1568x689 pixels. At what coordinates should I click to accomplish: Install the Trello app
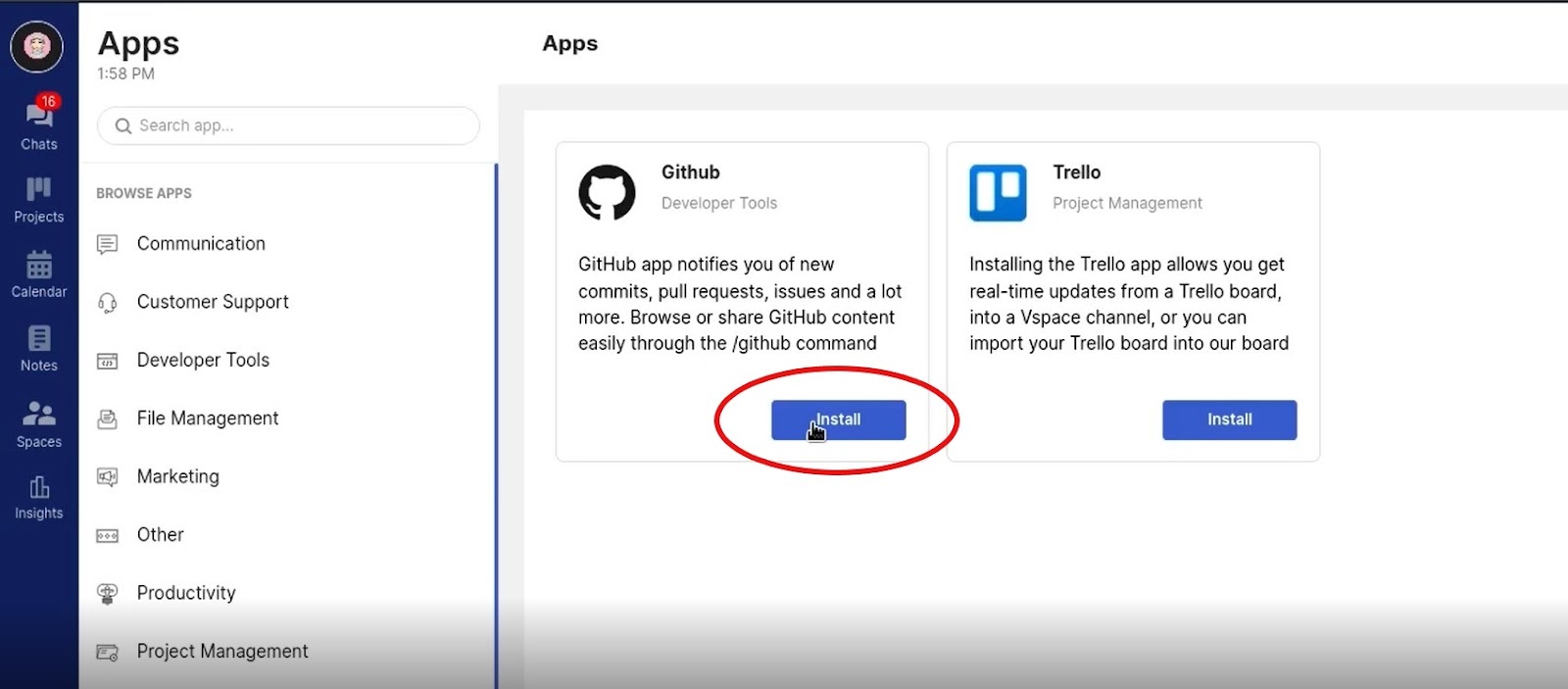(x=1229, y=419)
